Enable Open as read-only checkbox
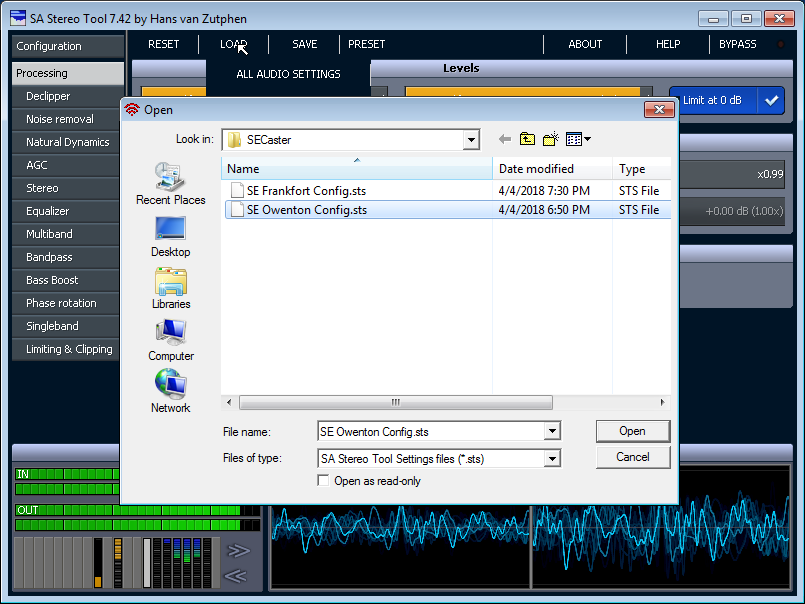805x604 pixels. point(323,481)
